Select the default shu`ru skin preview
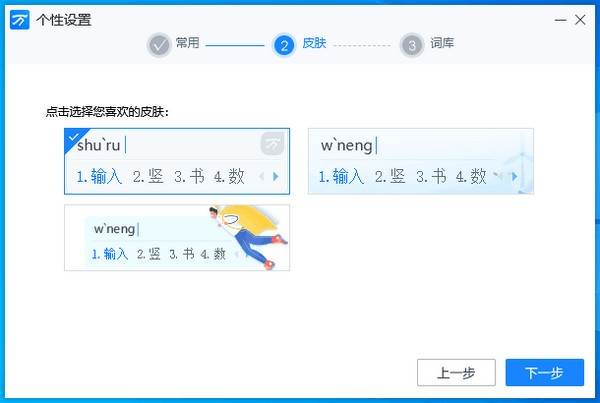The width and height of the screenshot is (600, 403). (177, 161)
